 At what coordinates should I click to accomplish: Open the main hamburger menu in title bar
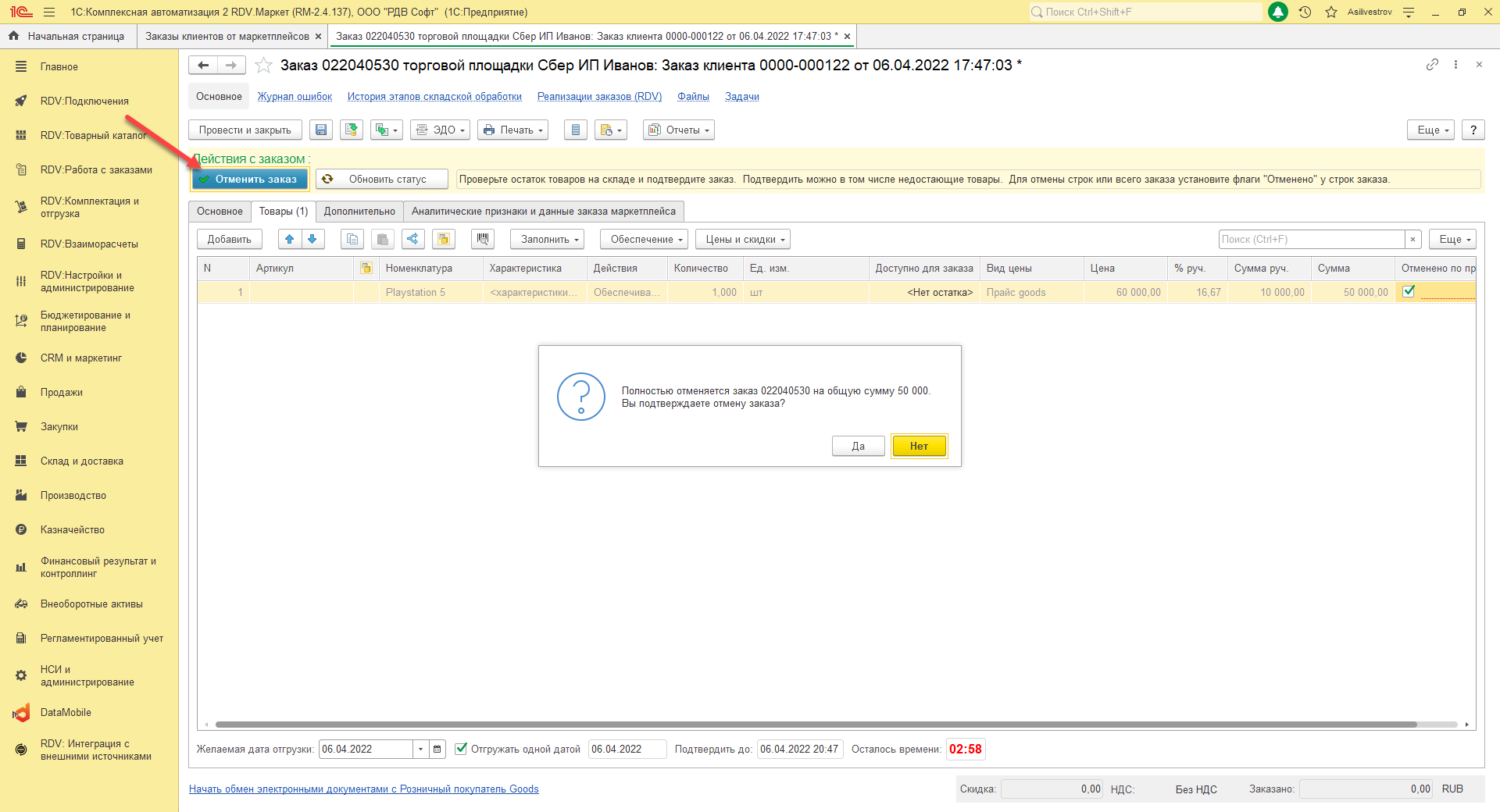click(x=49, y=12)
